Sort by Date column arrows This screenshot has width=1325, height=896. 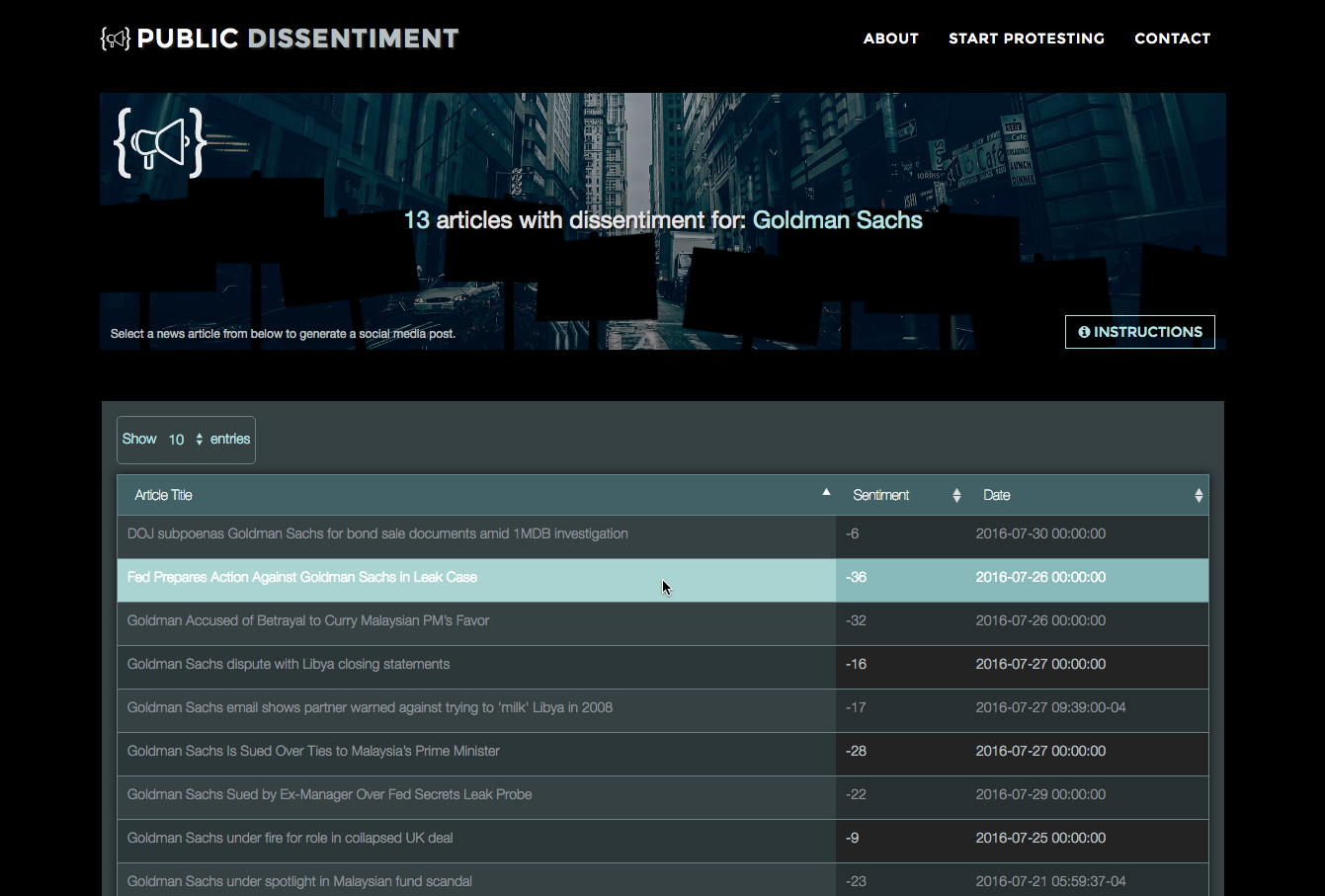pos(1199,495)
